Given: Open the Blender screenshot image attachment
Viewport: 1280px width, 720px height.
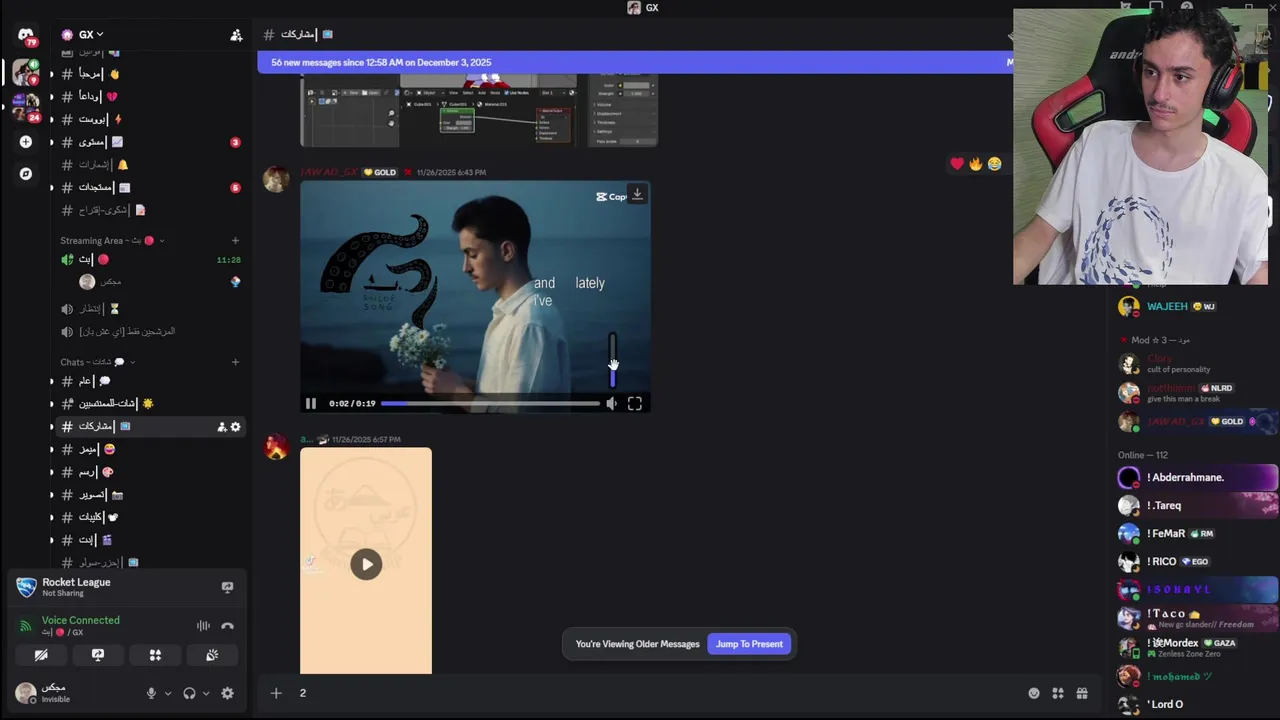Looking at the screenshot, I should coord(479,110).
